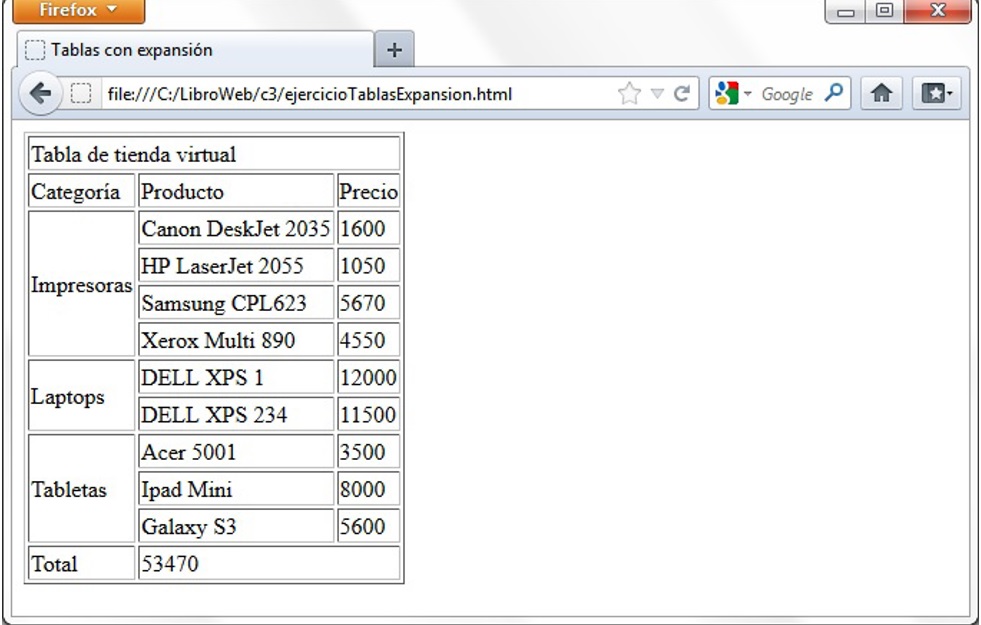
Task: Click 'Xerox Multi 890' product cell
Action: [x=236, y=340]
